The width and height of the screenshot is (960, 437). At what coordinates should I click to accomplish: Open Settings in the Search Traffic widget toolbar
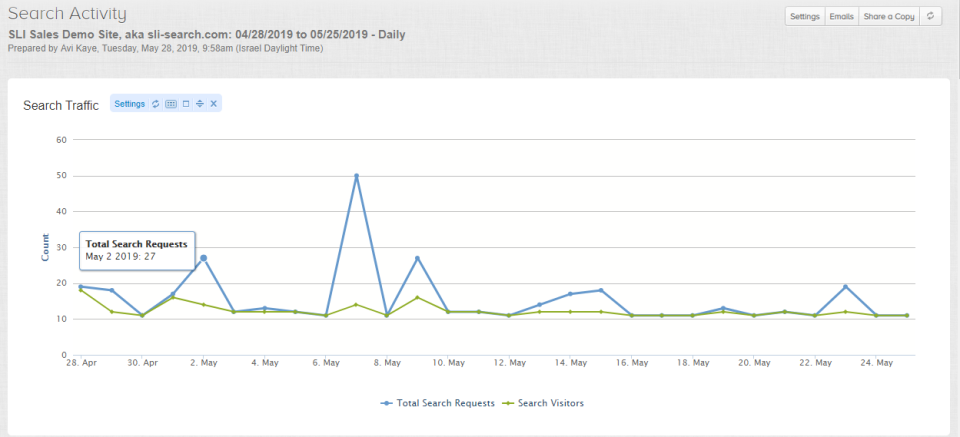pos(129,104)
